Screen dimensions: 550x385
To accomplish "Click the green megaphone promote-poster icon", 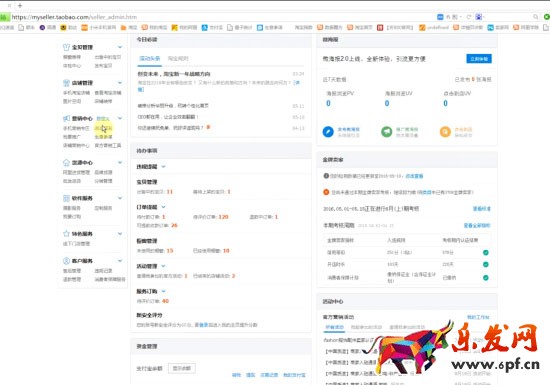I will pos(387,132).
